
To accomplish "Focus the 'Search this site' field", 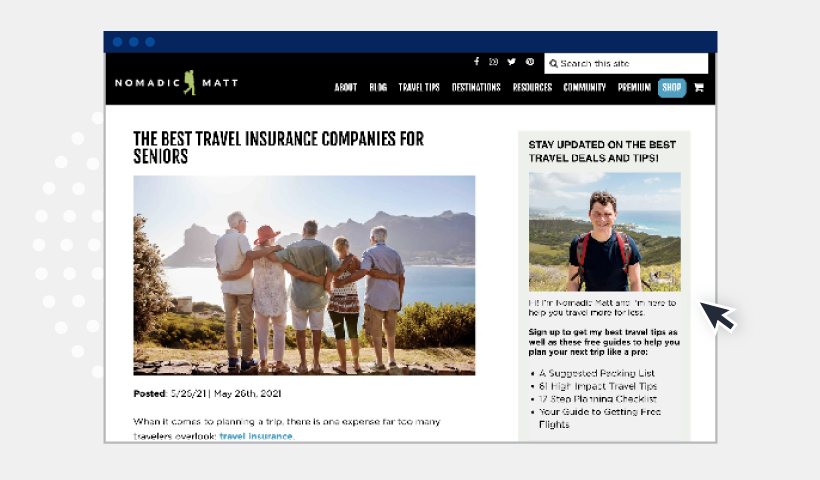I will click(x=626, y=63).
